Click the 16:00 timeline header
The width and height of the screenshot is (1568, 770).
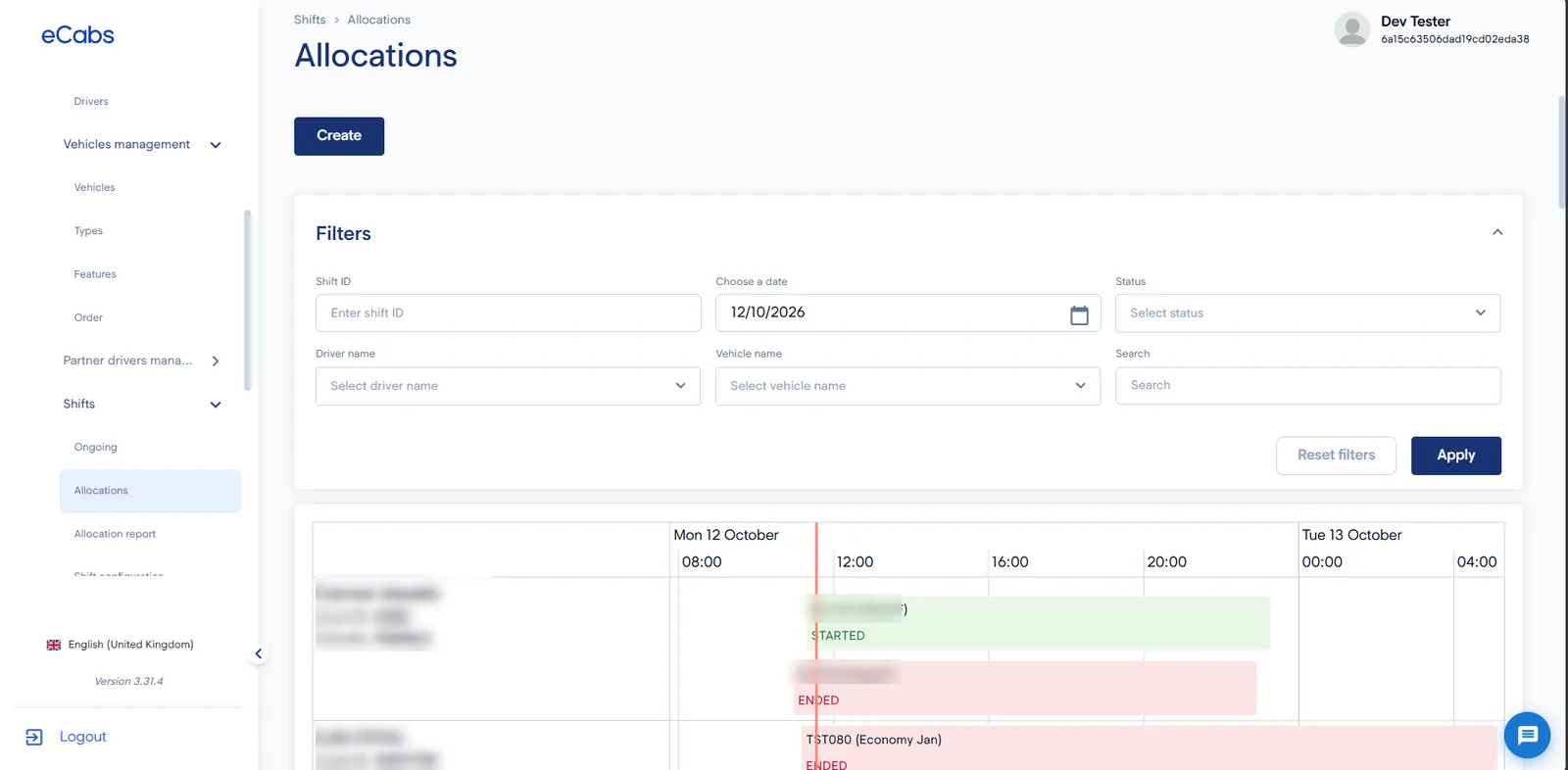coord(1009,562)
